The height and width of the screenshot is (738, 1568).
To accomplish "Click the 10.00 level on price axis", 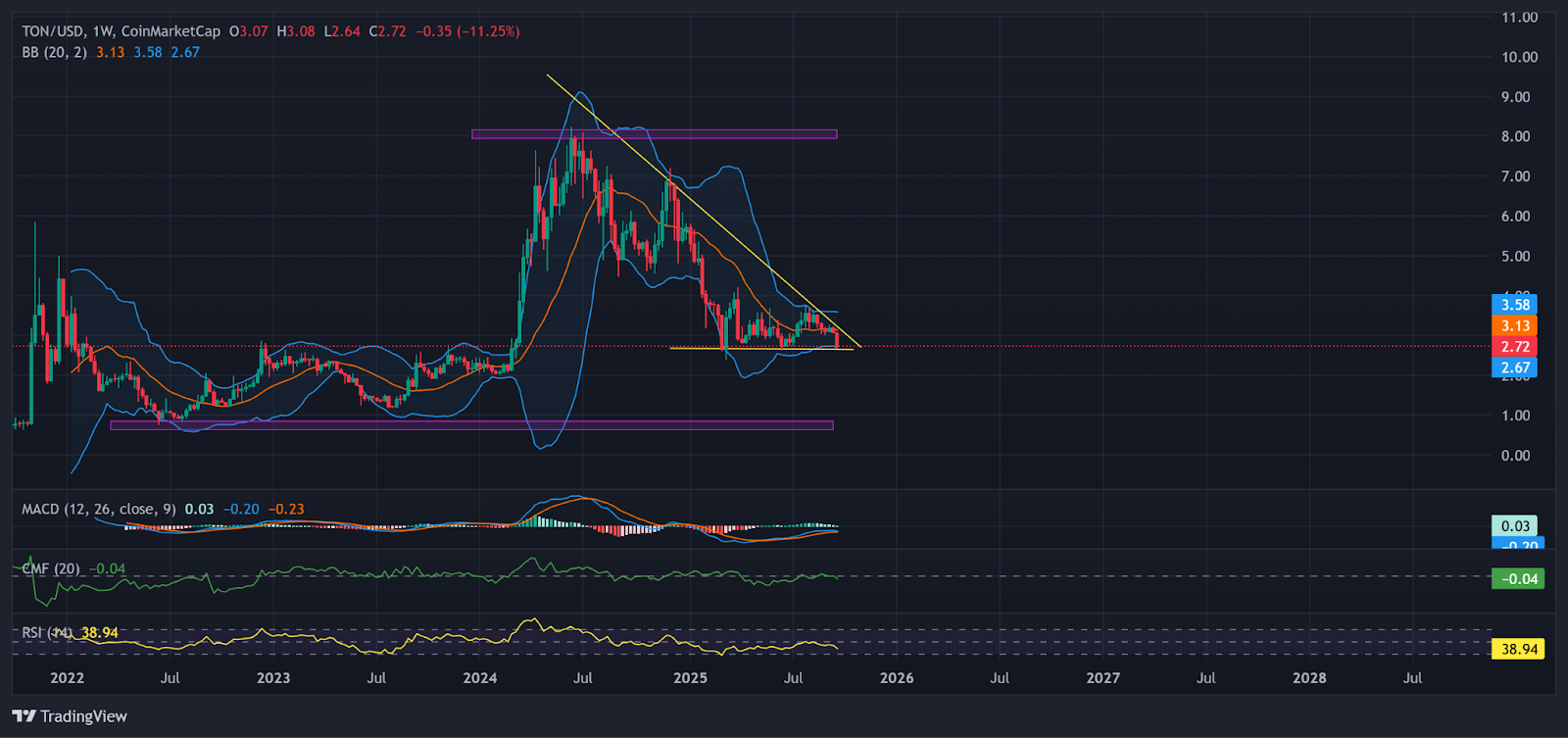I will coord(1520,57).
